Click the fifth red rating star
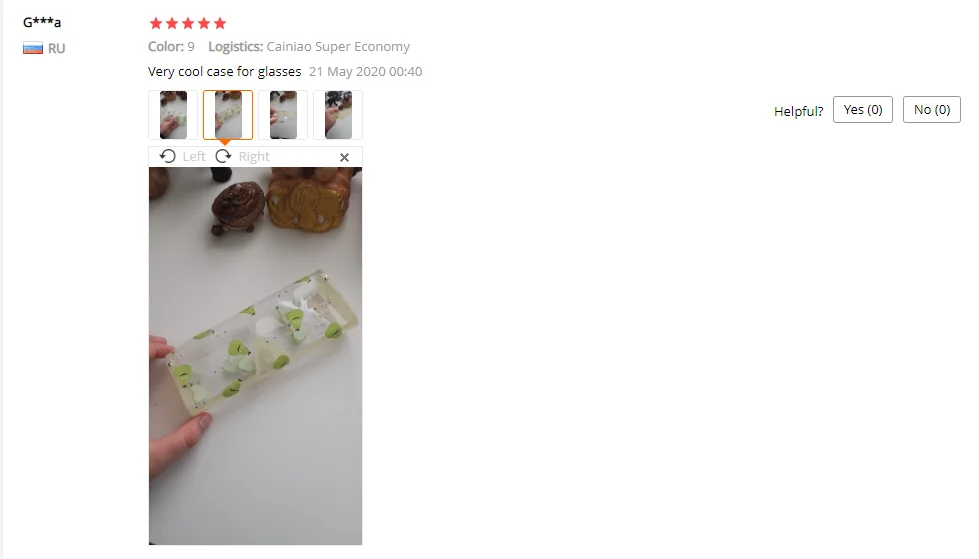The image size is (979, 559). click(x=220, y=24)
